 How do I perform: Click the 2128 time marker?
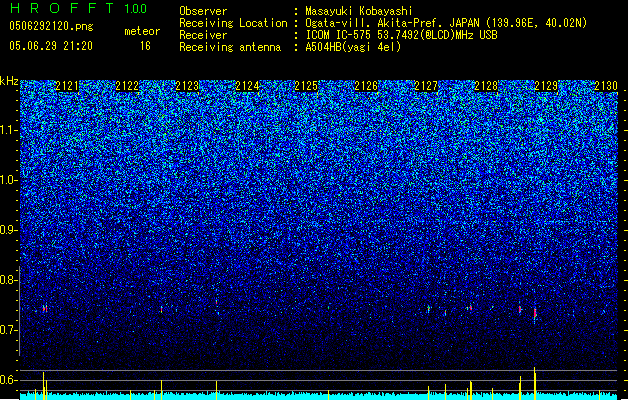coord(486,86)
